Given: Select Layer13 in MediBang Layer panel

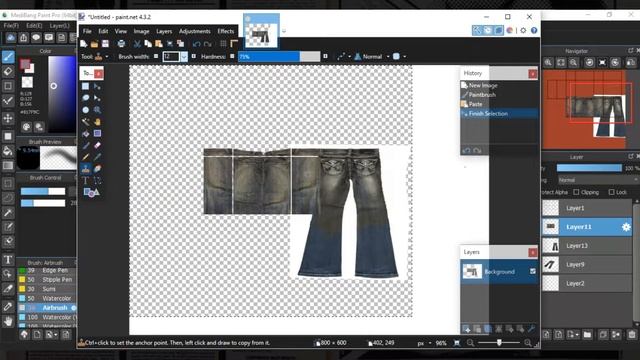Looking at the screenshot, I should pos(587,246).
